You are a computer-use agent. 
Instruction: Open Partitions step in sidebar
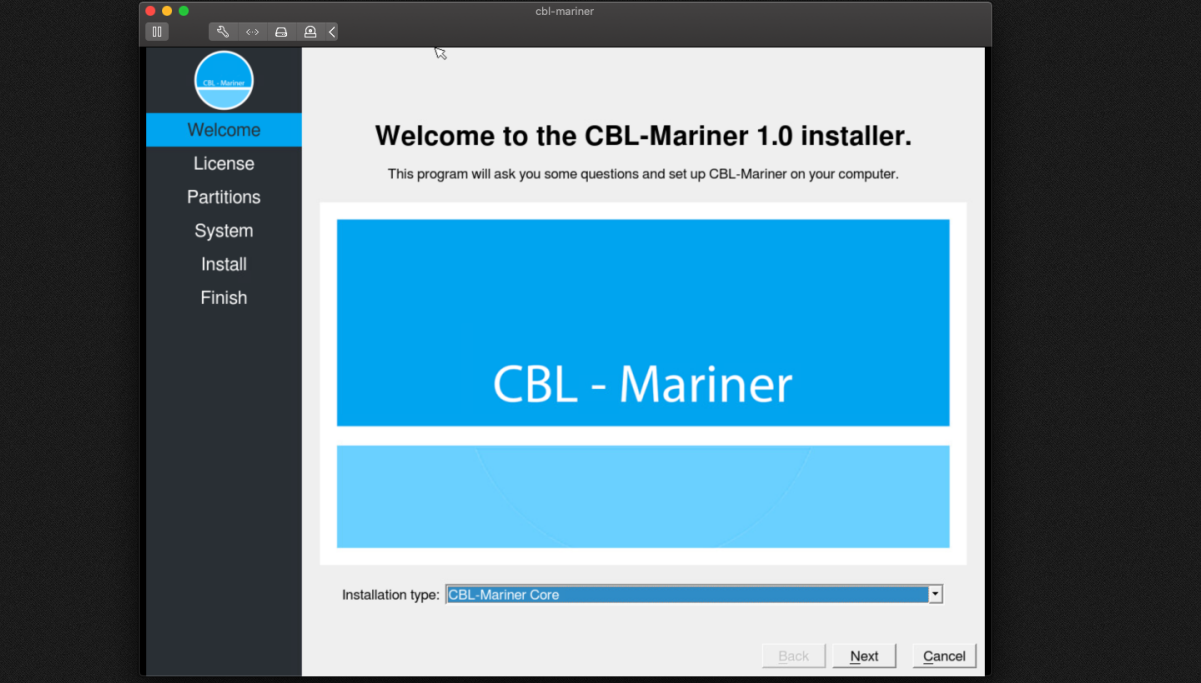[224, 197]
